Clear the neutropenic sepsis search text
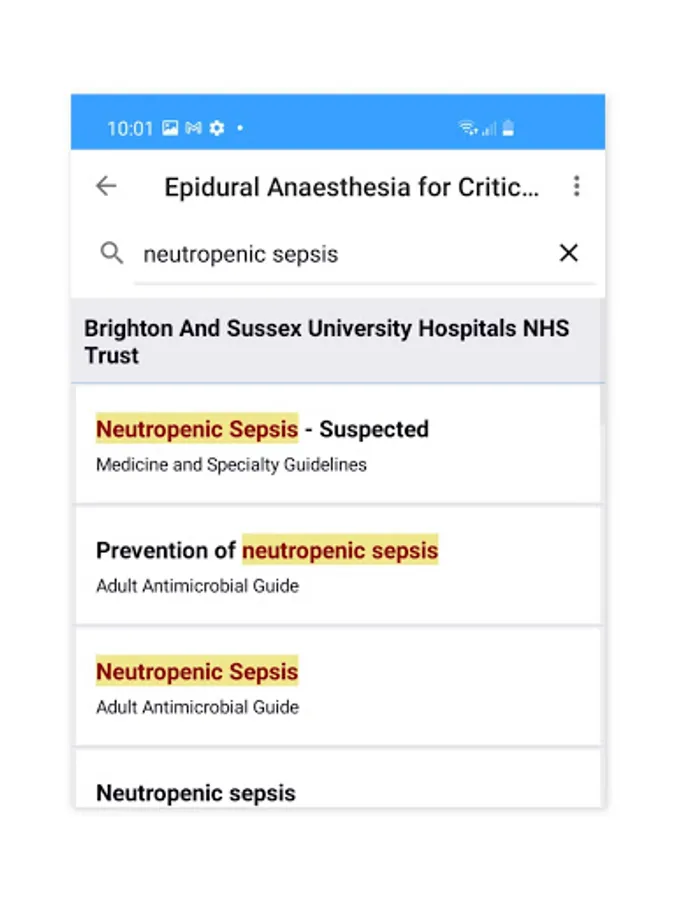This screenshot has height=900, width=675. click(x=568, y=253)
